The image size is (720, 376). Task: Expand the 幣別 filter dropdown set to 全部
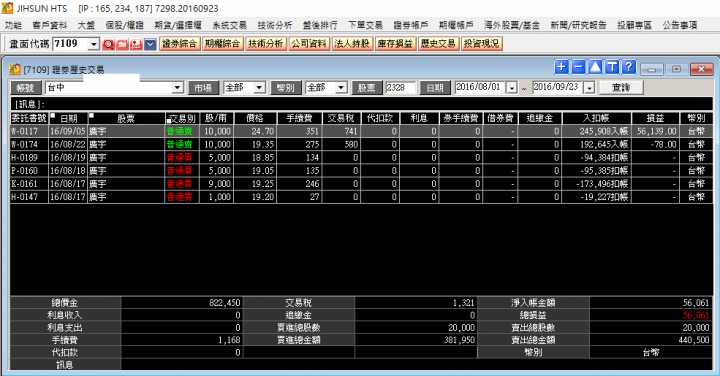coord(341,87)
